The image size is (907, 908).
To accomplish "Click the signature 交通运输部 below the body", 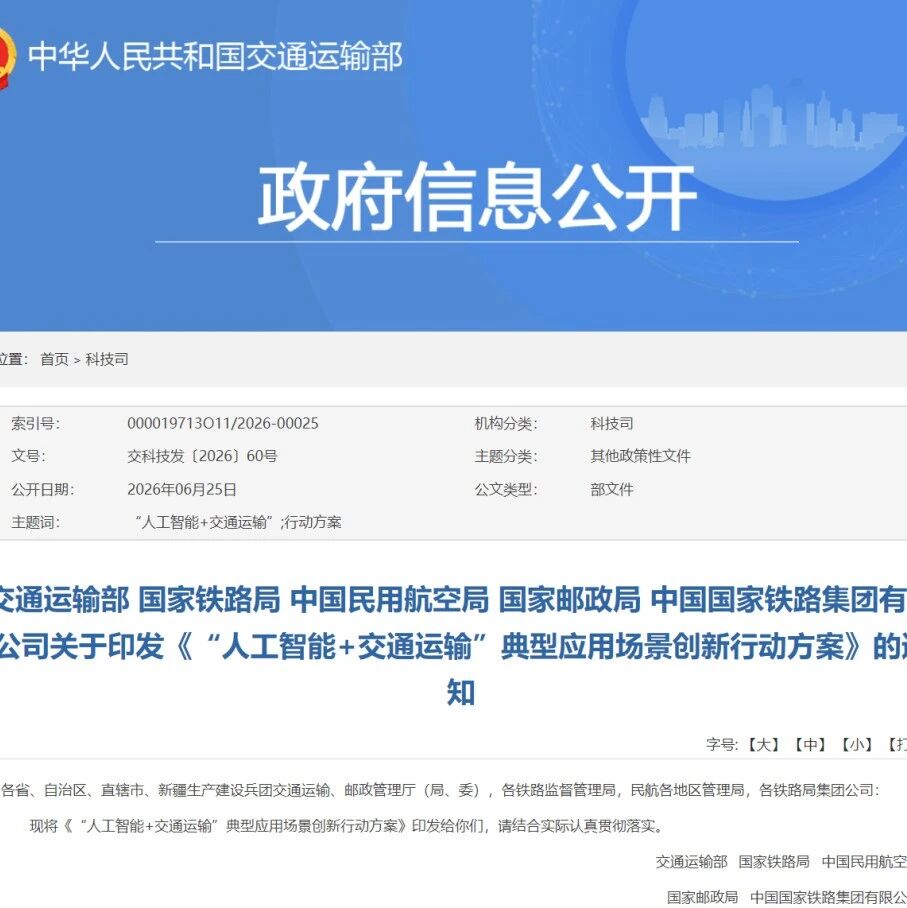I will [x=692, y=862].
